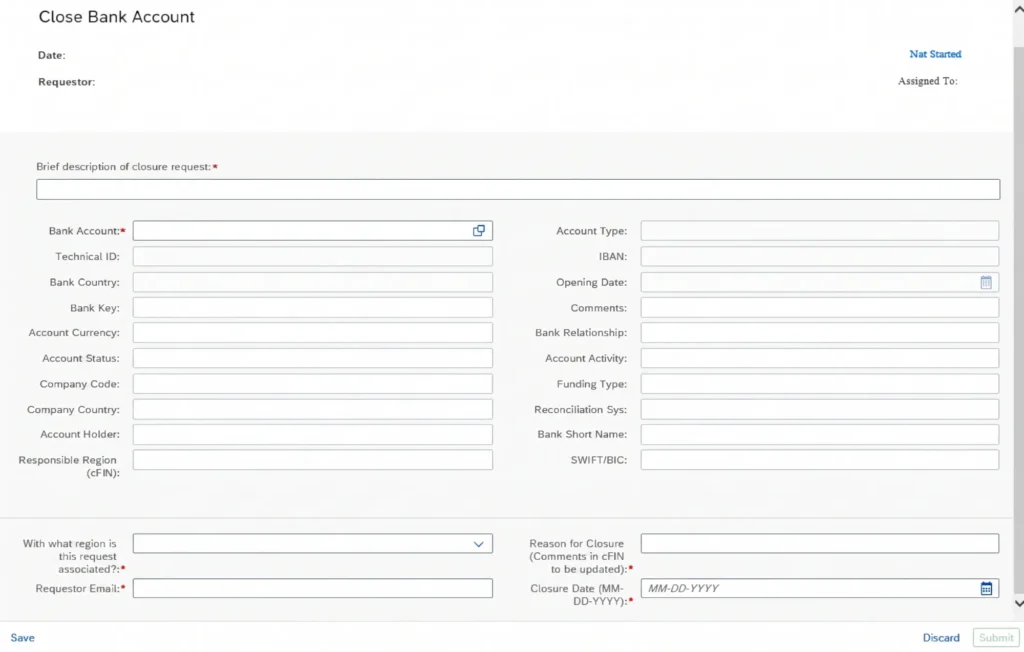
Task: Select the SWIFT/BIC field
Action: [820, 460]
